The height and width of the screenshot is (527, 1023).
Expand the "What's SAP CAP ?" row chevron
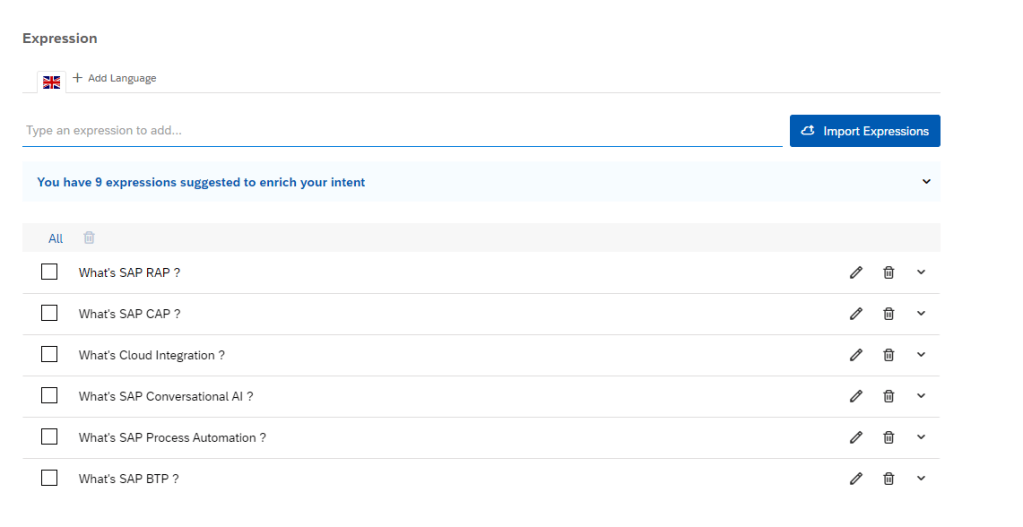point(921,313)
